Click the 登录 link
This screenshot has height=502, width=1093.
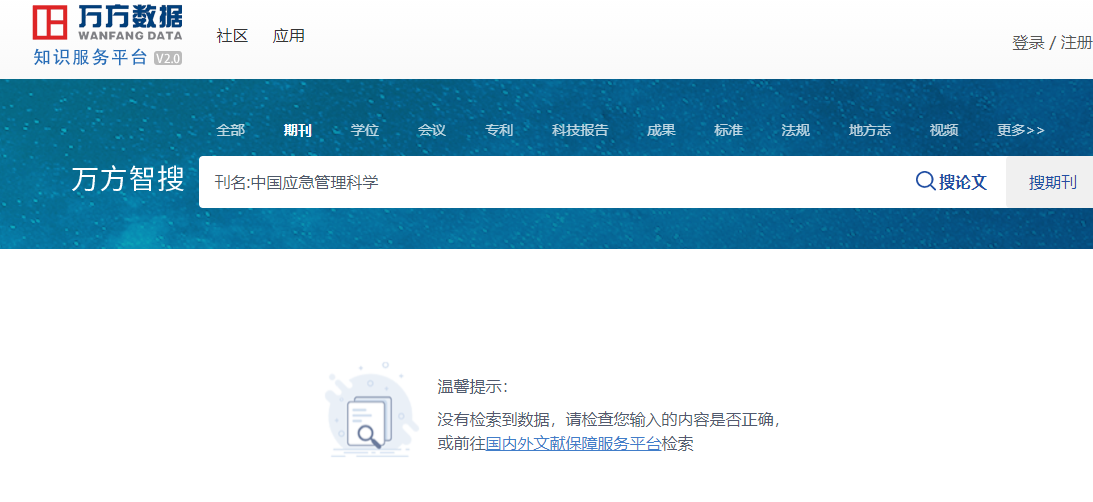pyautogui.click(x=1028, y=42)
